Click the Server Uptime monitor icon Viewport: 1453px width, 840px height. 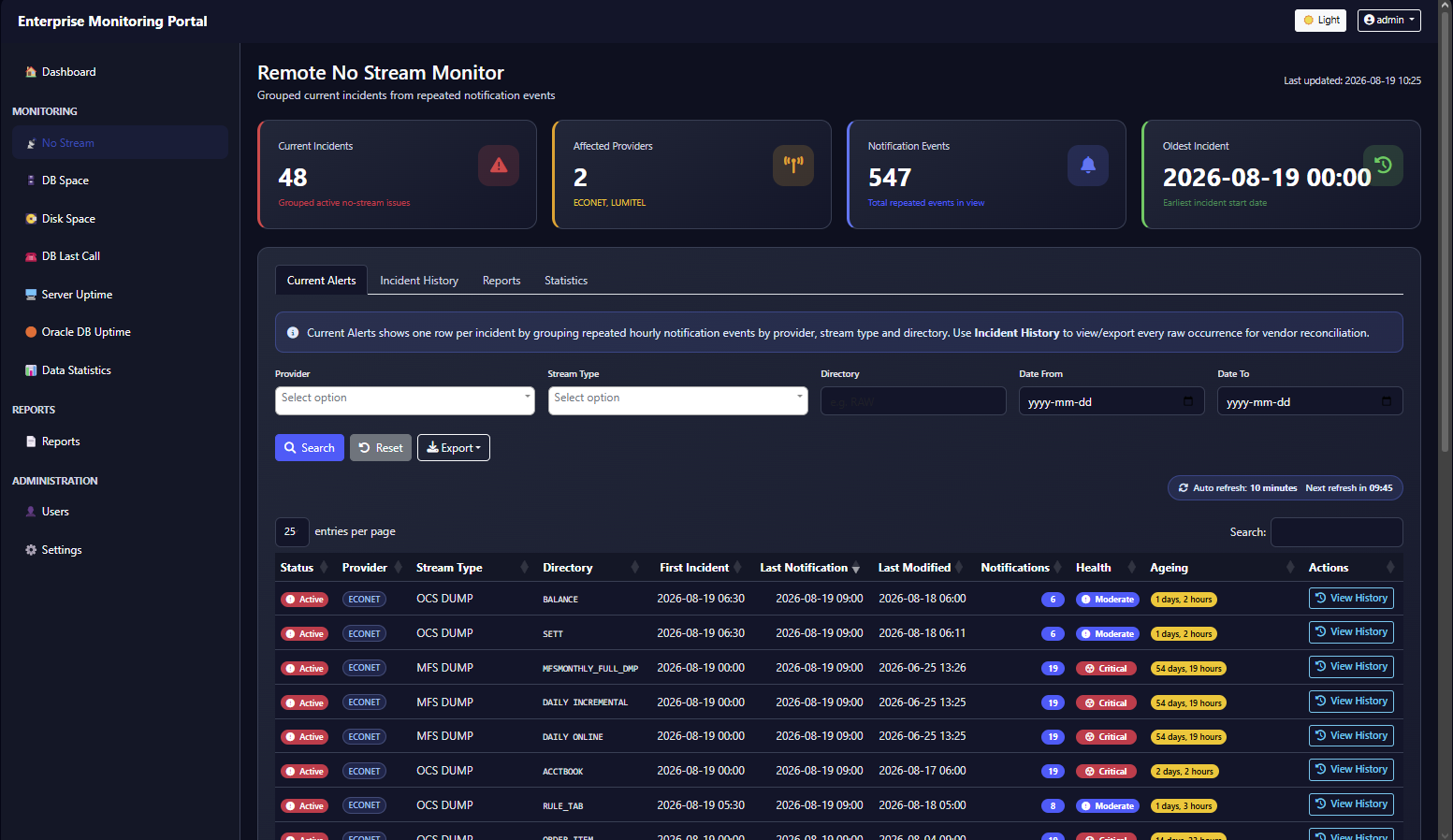(31, 295)
